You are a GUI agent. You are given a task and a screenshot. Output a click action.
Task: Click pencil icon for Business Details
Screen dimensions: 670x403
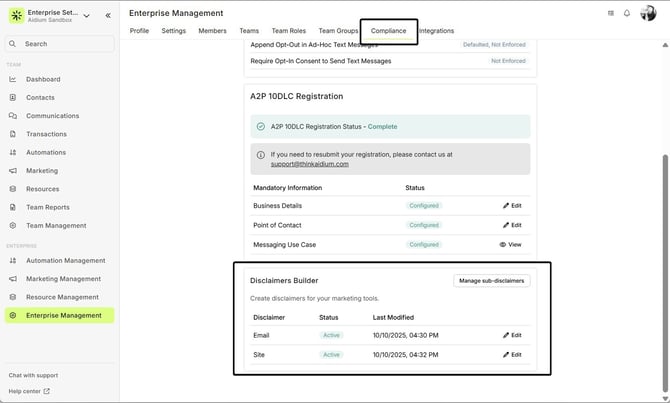506,206
